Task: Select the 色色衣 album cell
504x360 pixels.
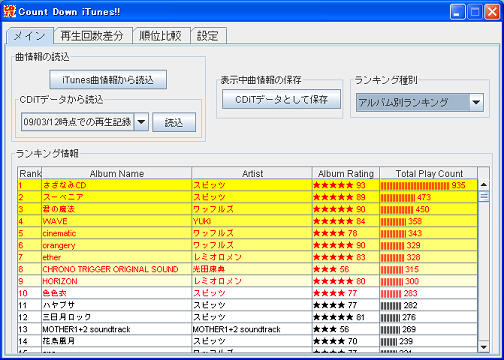Action: point(117,293)
